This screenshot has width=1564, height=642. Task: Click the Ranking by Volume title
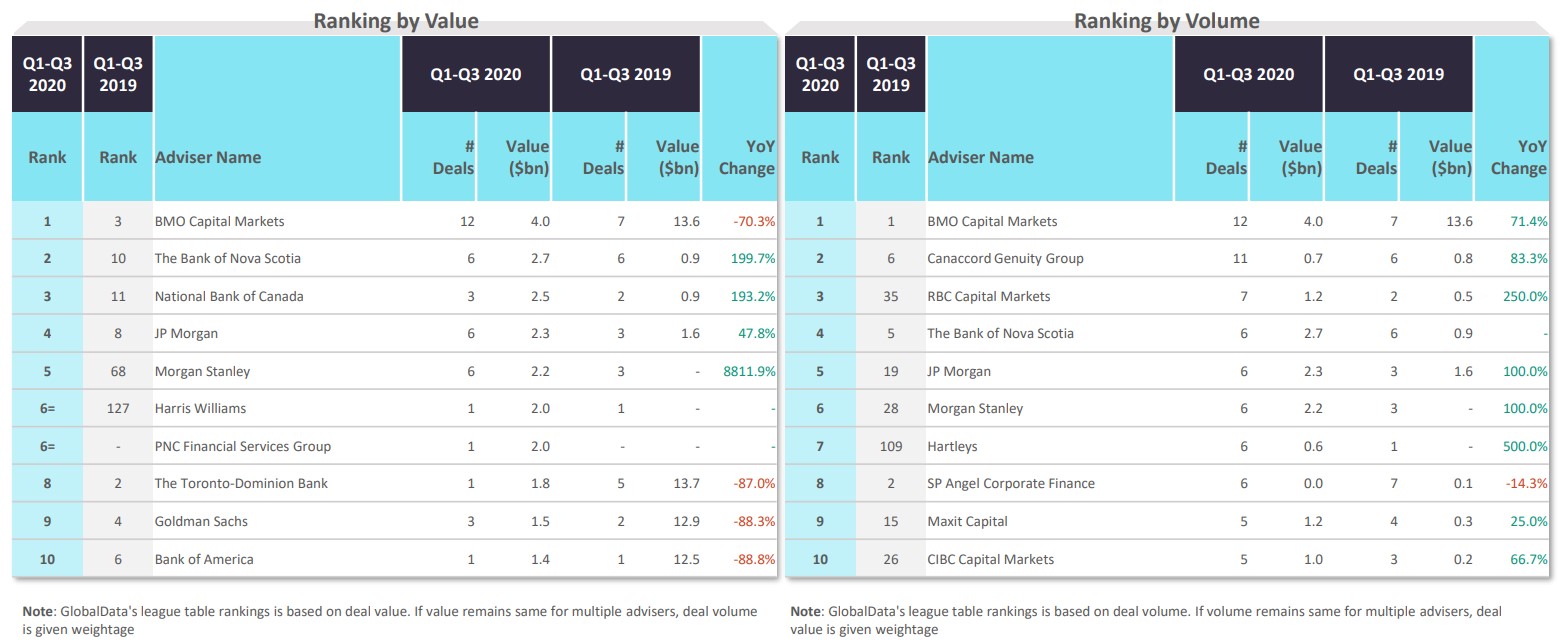[x=1166, y=20]
